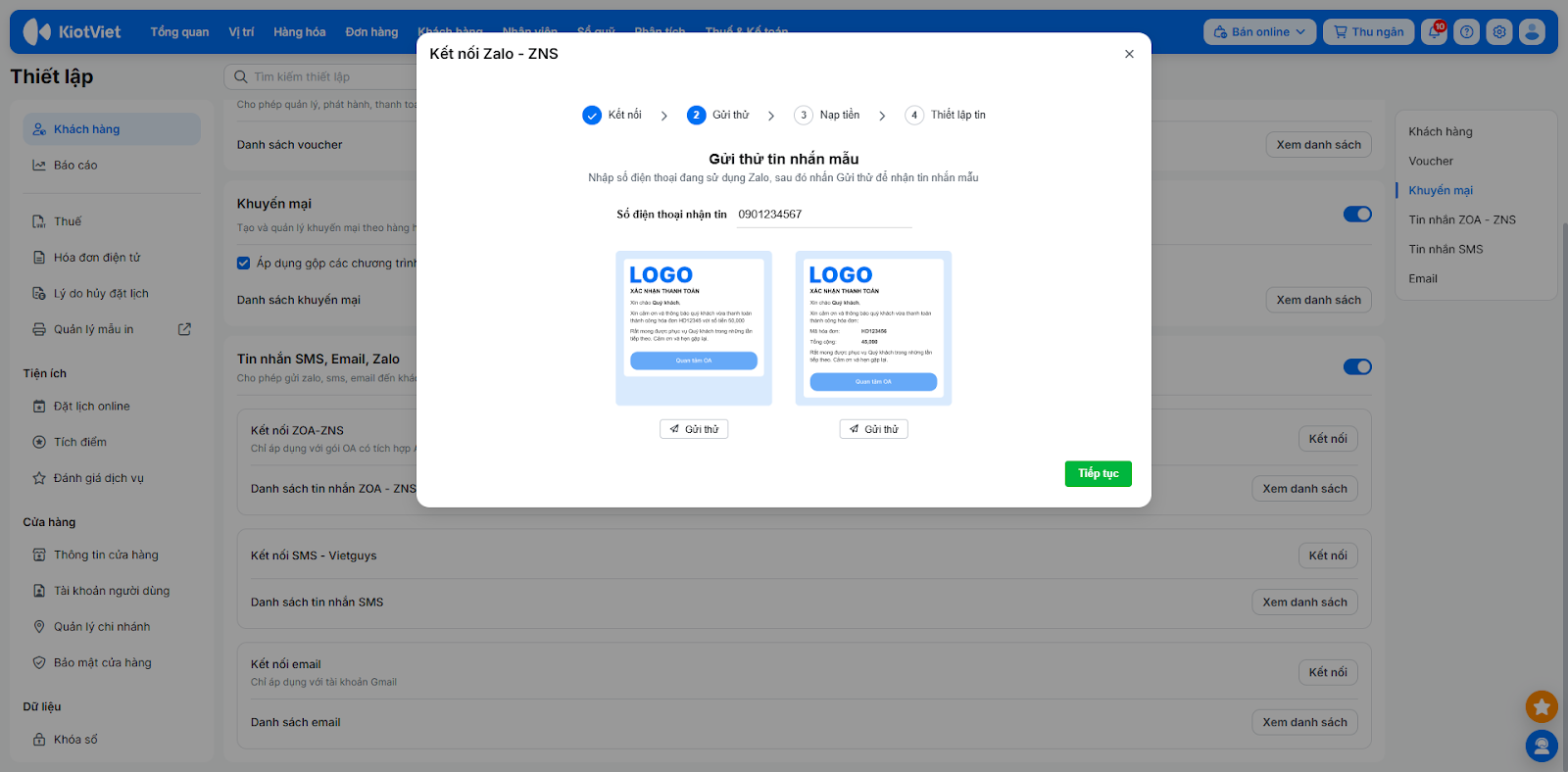Click the Đánh giá dịch vụ star icon
The width and height of the screenshot is (1568, 772).
tap(39, 479)
